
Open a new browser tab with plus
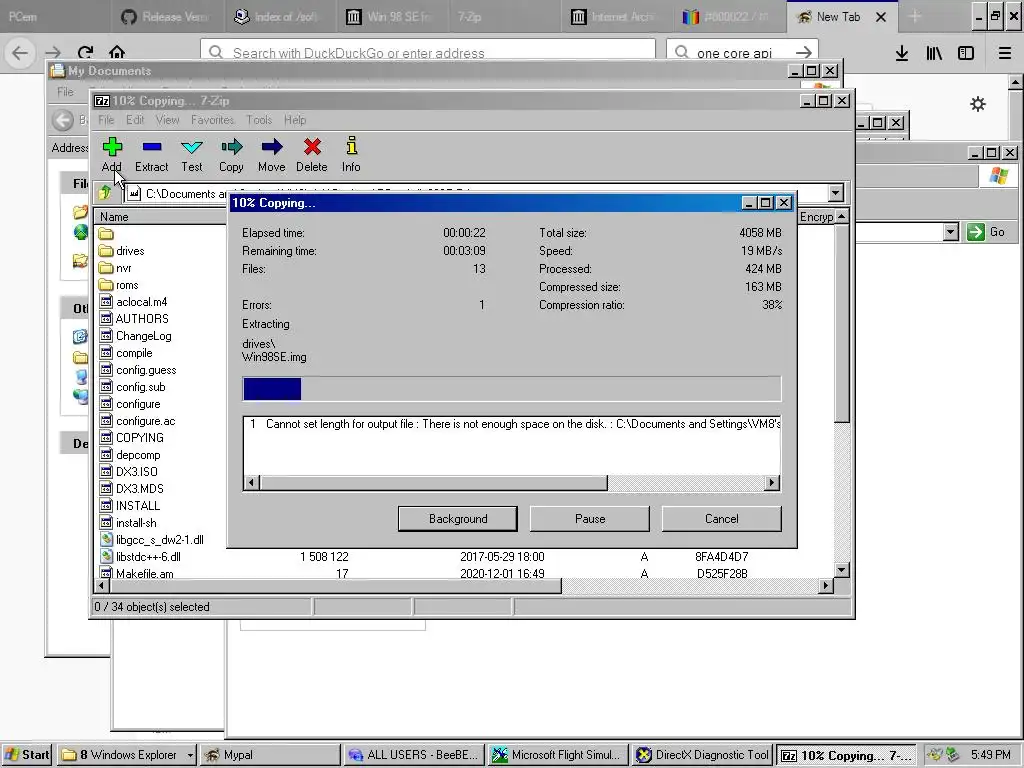point(914,17)
